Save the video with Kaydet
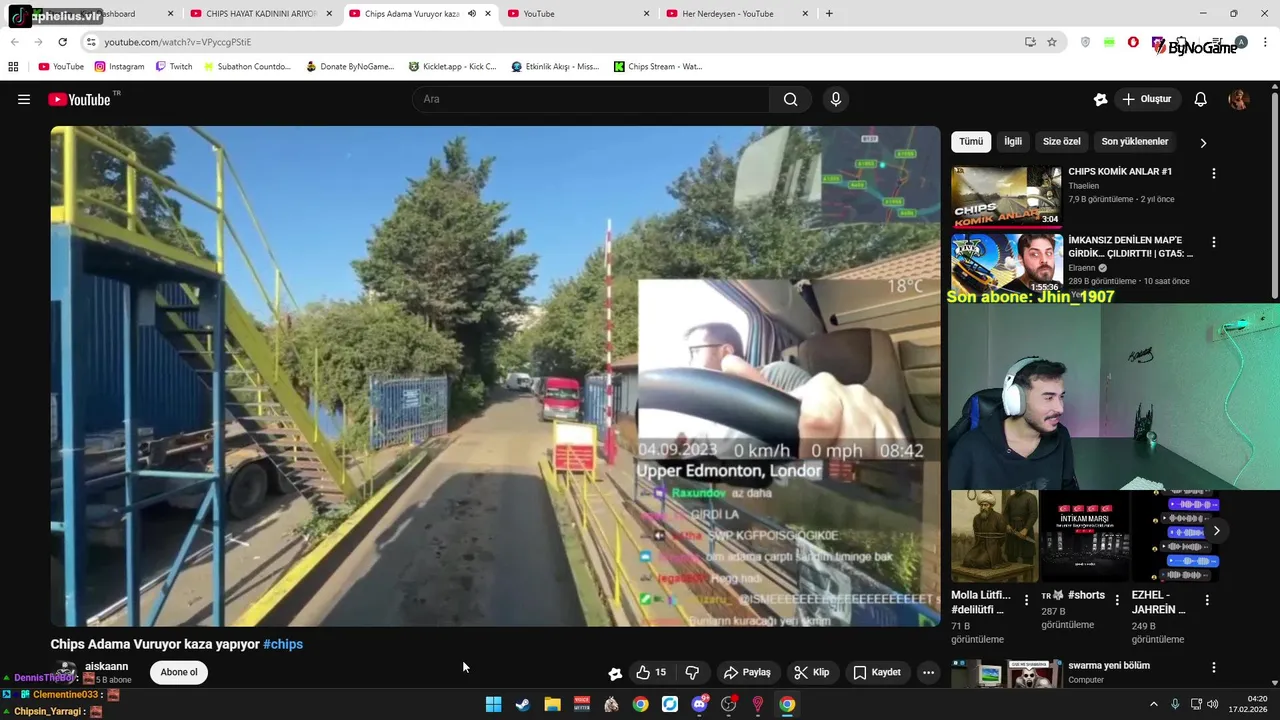 coord(877,672)
